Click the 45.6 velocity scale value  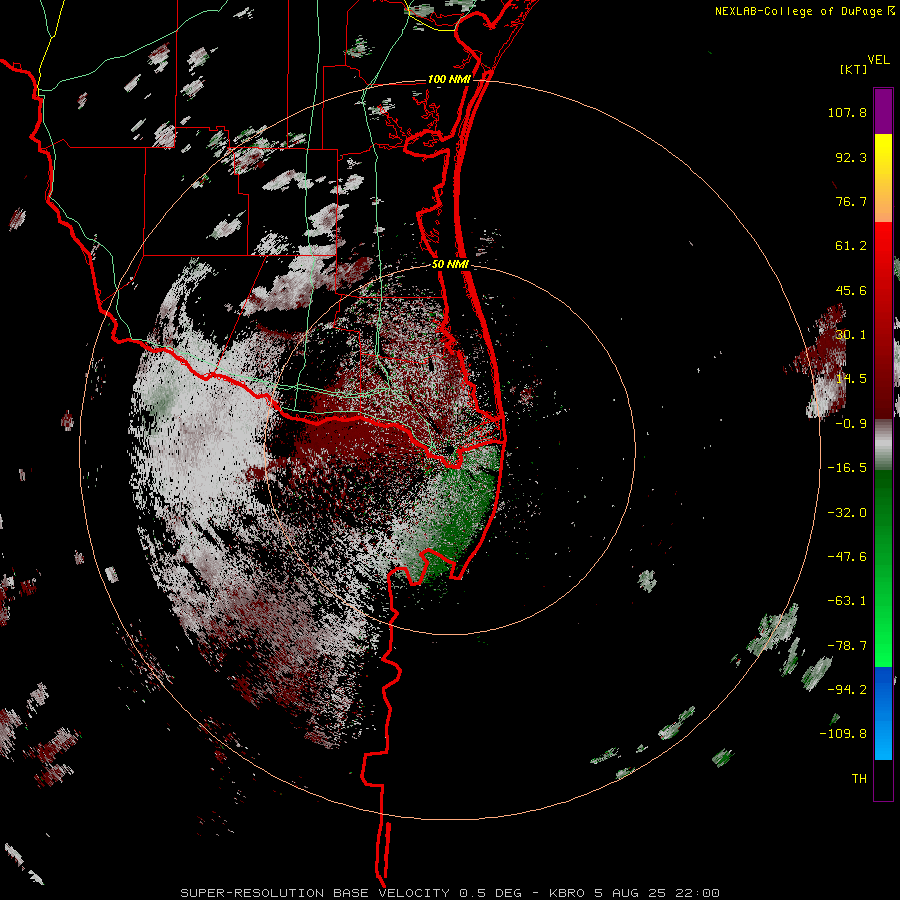click(851, 290)
